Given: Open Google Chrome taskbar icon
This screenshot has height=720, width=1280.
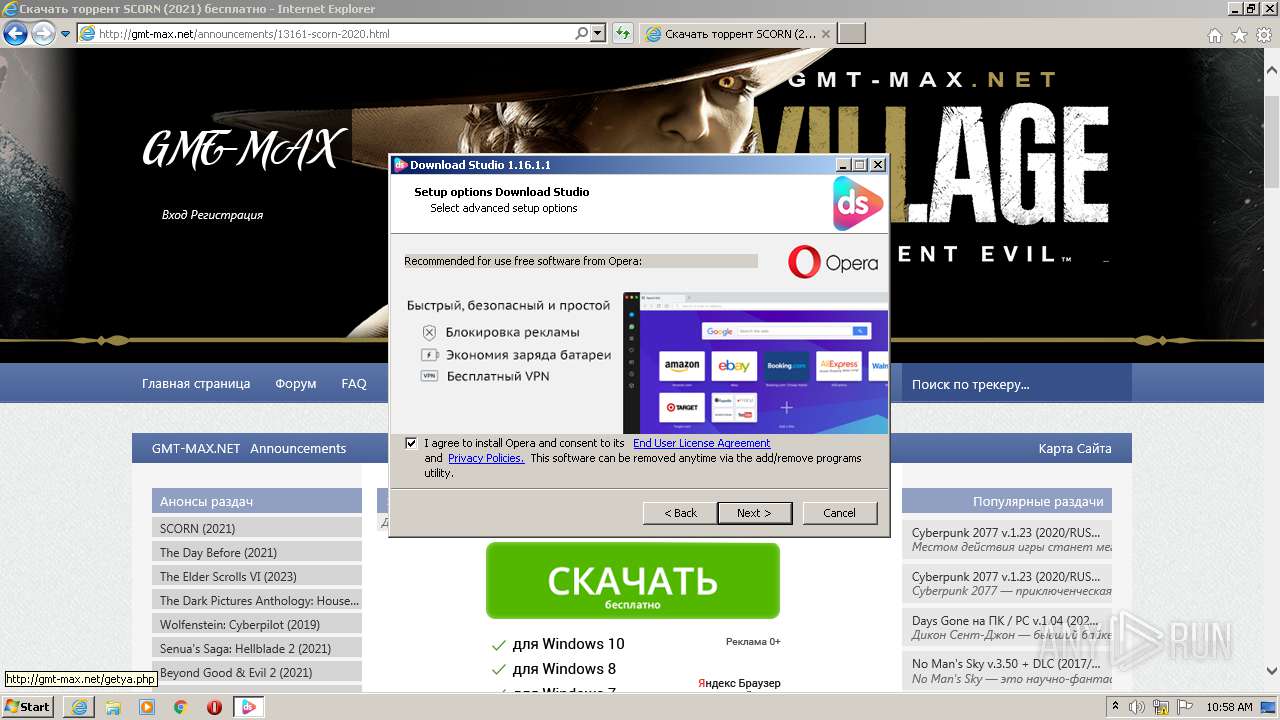Looking at the screenshot, I should [x=180, y=707].
